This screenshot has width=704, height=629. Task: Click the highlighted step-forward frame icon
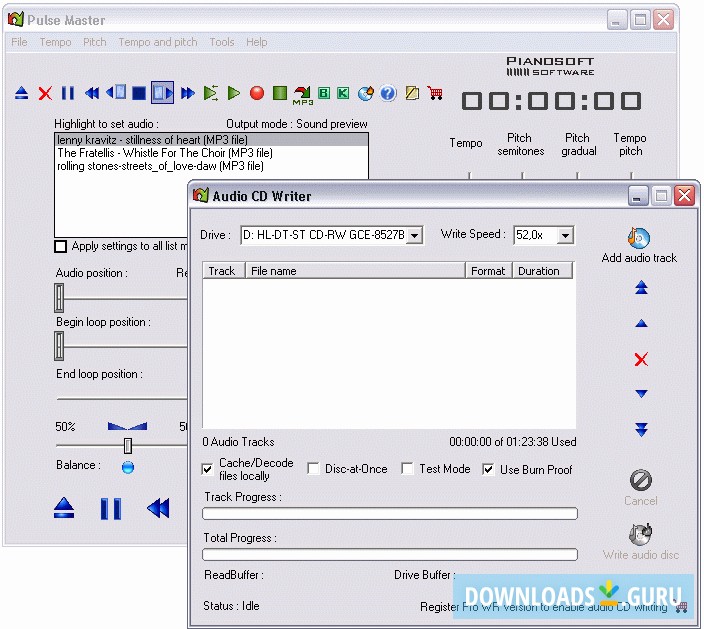coord(163,92)
